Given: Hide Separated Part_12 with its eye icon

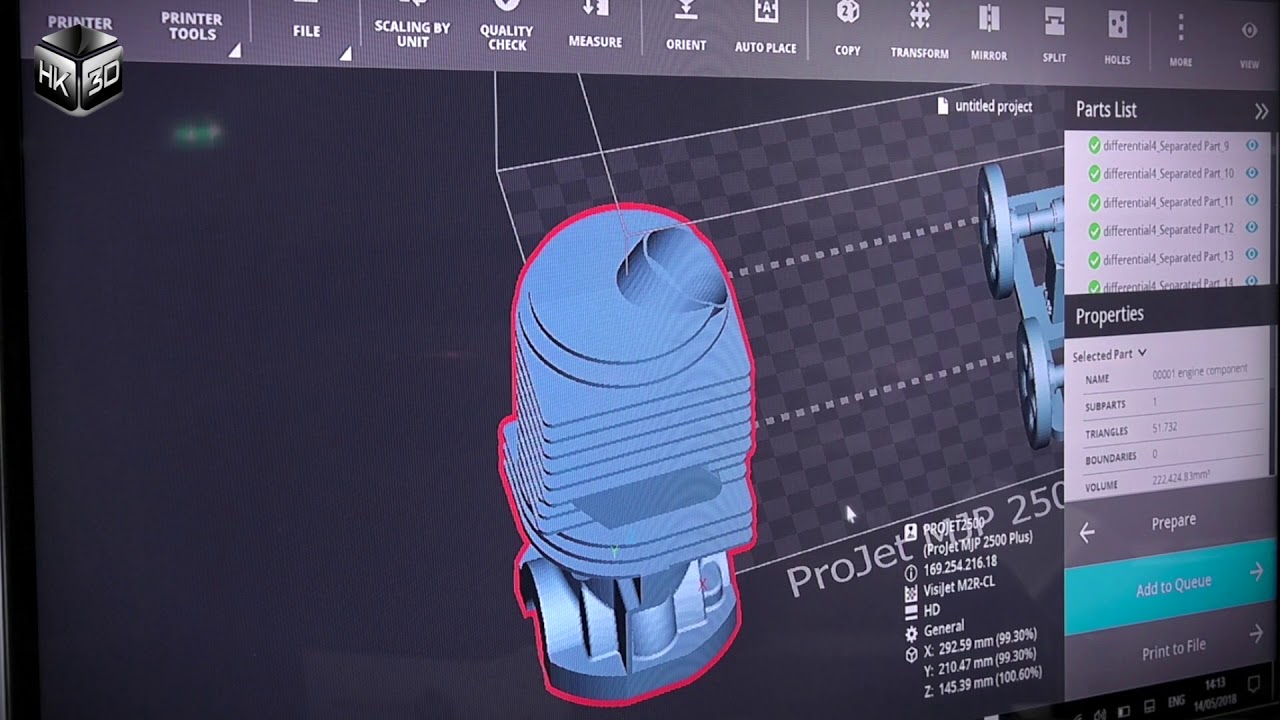Looking at the screenshot, I should pyautogui.click(x=1252, y=228).
